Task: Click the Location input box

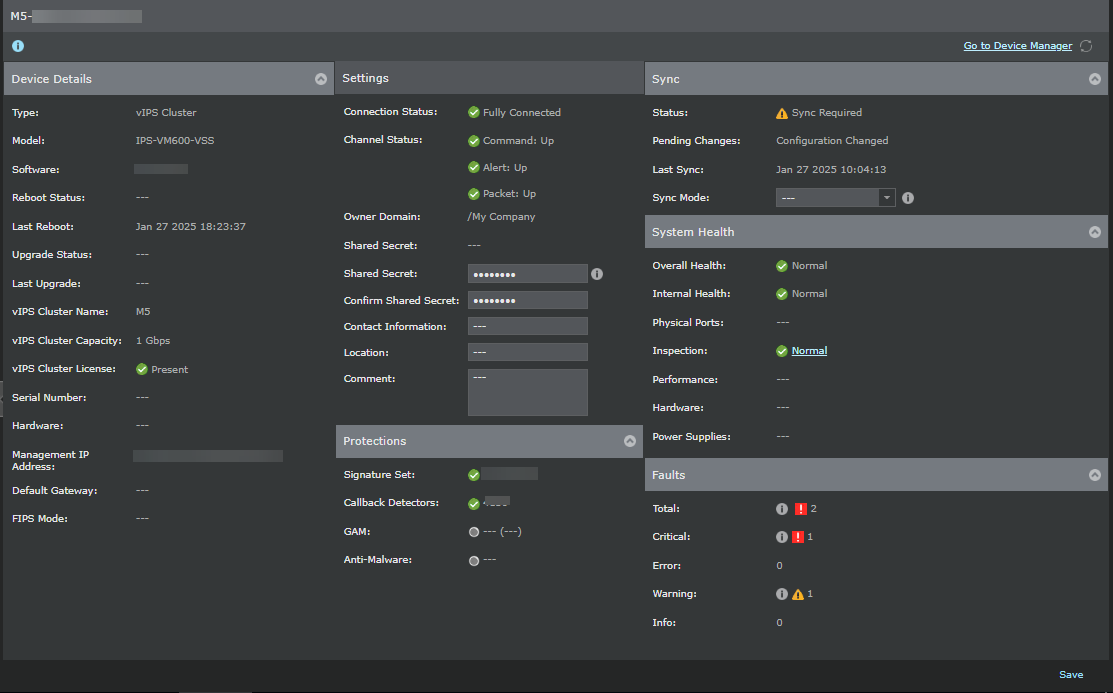Action: tap(527, 352)
